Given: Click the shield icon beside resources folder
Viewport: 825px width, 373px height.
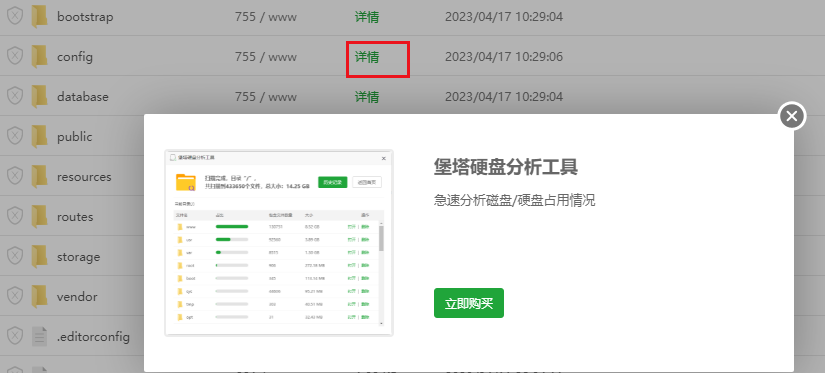Looking at the screenshot, I should (x=15, y=176).
